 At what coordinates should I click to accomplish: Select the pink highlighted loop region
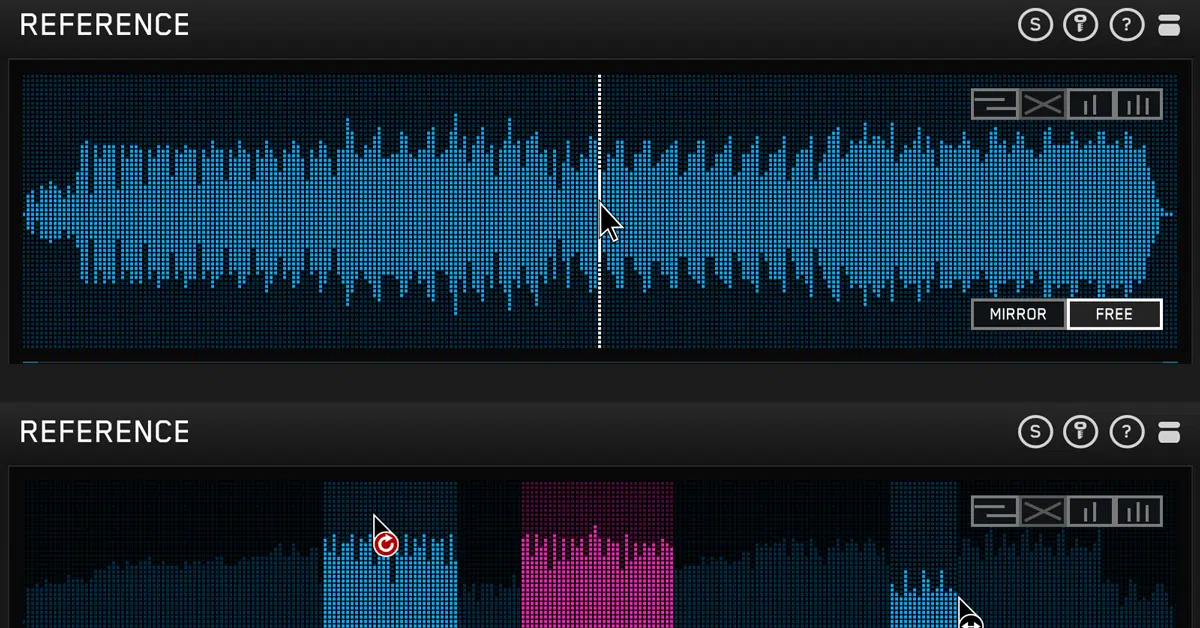597,555
